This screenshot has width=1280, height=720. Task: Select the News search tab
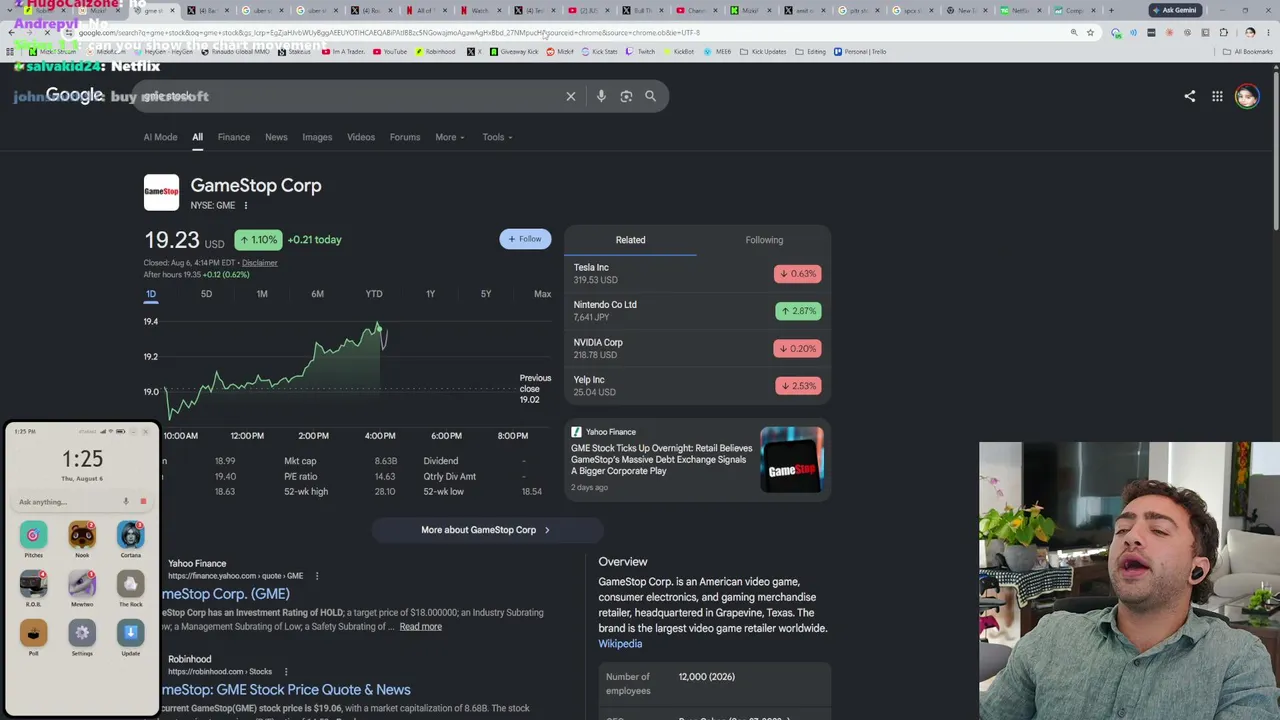pyautogui.click(x=276, y=137)
